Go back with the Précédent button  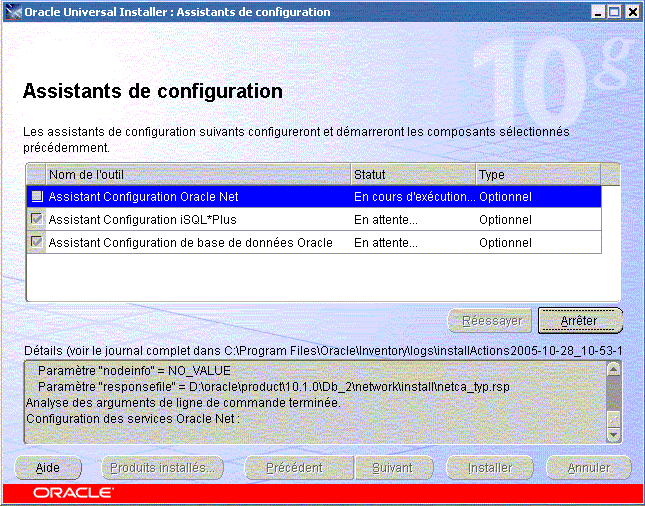tap(294, 468)
